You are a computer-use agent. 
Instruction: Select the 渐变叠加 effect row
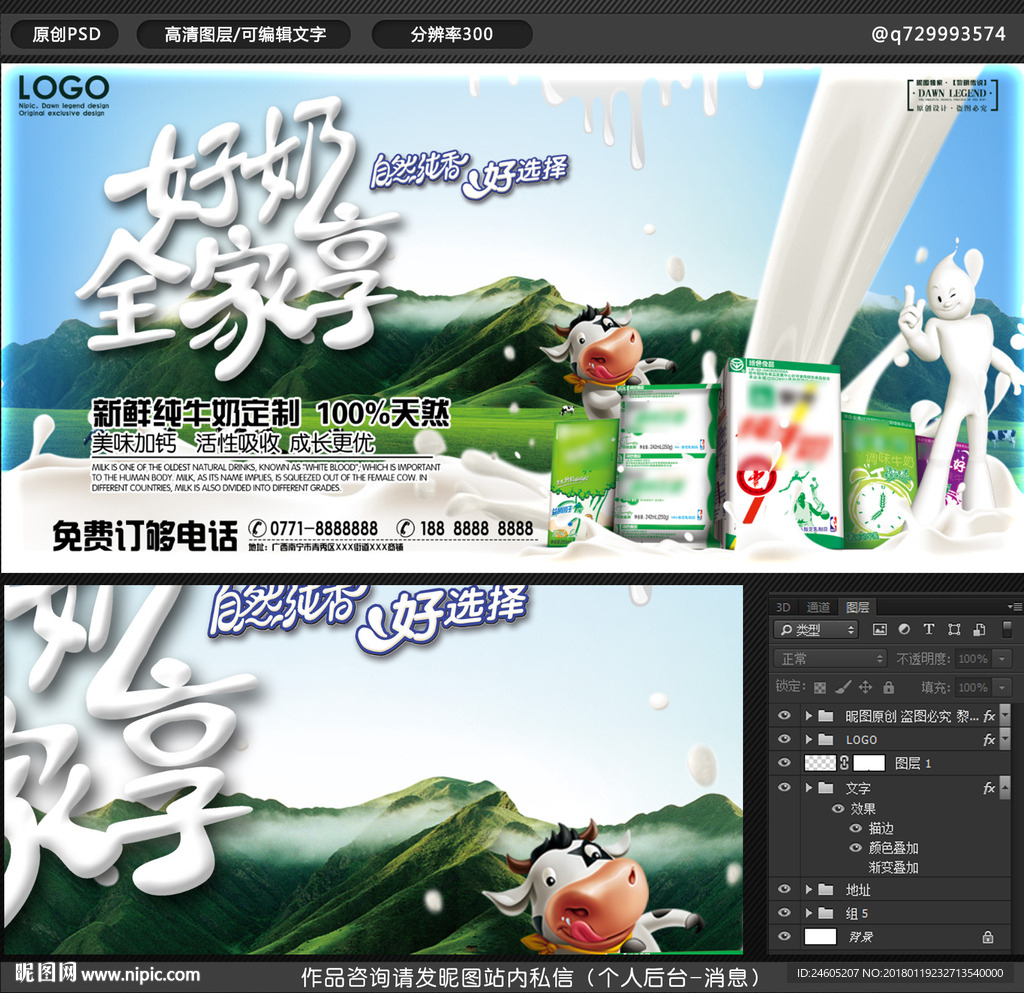(x=893, y=868)
